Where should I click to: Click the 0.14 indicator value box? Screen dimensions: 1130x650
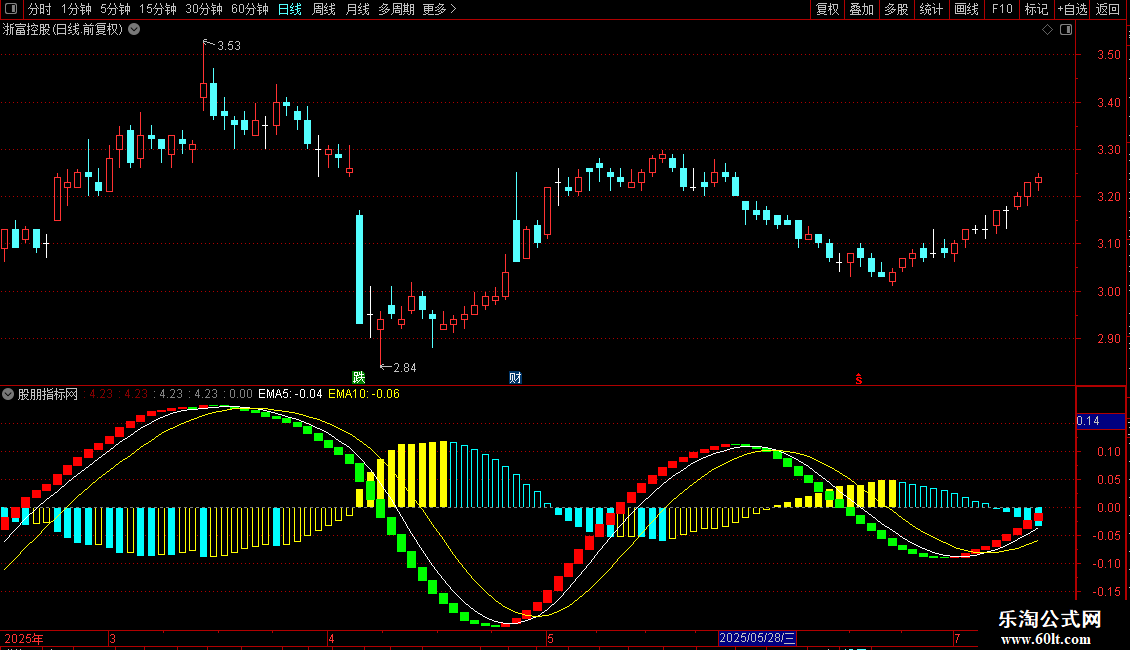(1100, 421)
